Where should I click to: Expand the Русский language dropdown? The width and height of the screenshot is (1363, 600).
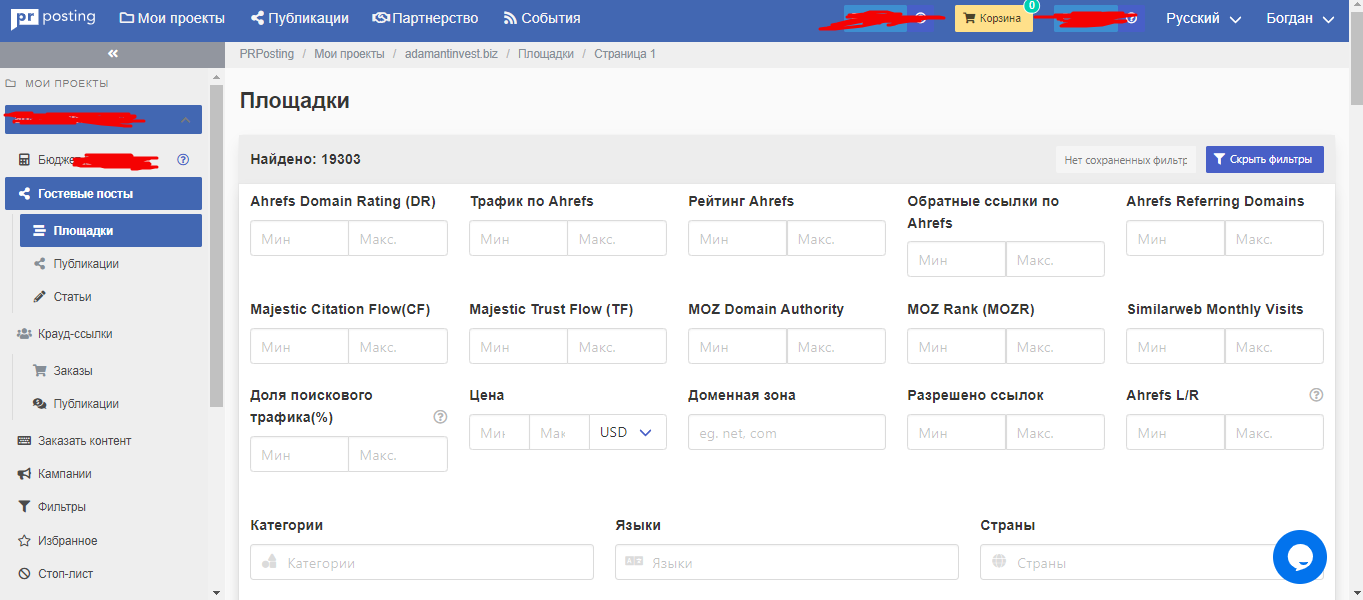[1203, 18]
